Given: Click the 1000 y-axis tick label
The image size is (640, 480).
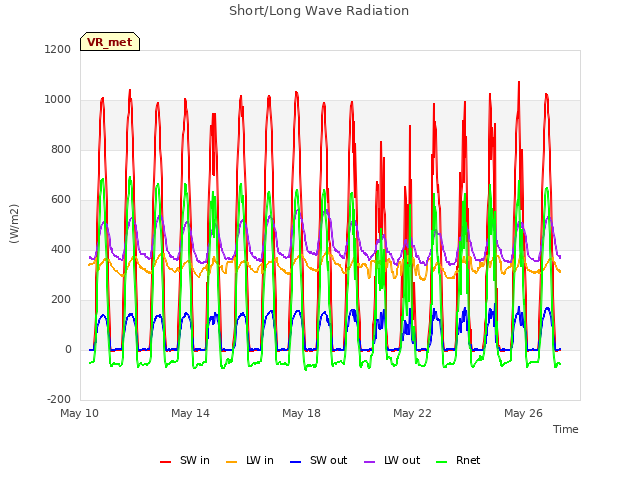Looking at the screenshot, I should coord(58,100).
